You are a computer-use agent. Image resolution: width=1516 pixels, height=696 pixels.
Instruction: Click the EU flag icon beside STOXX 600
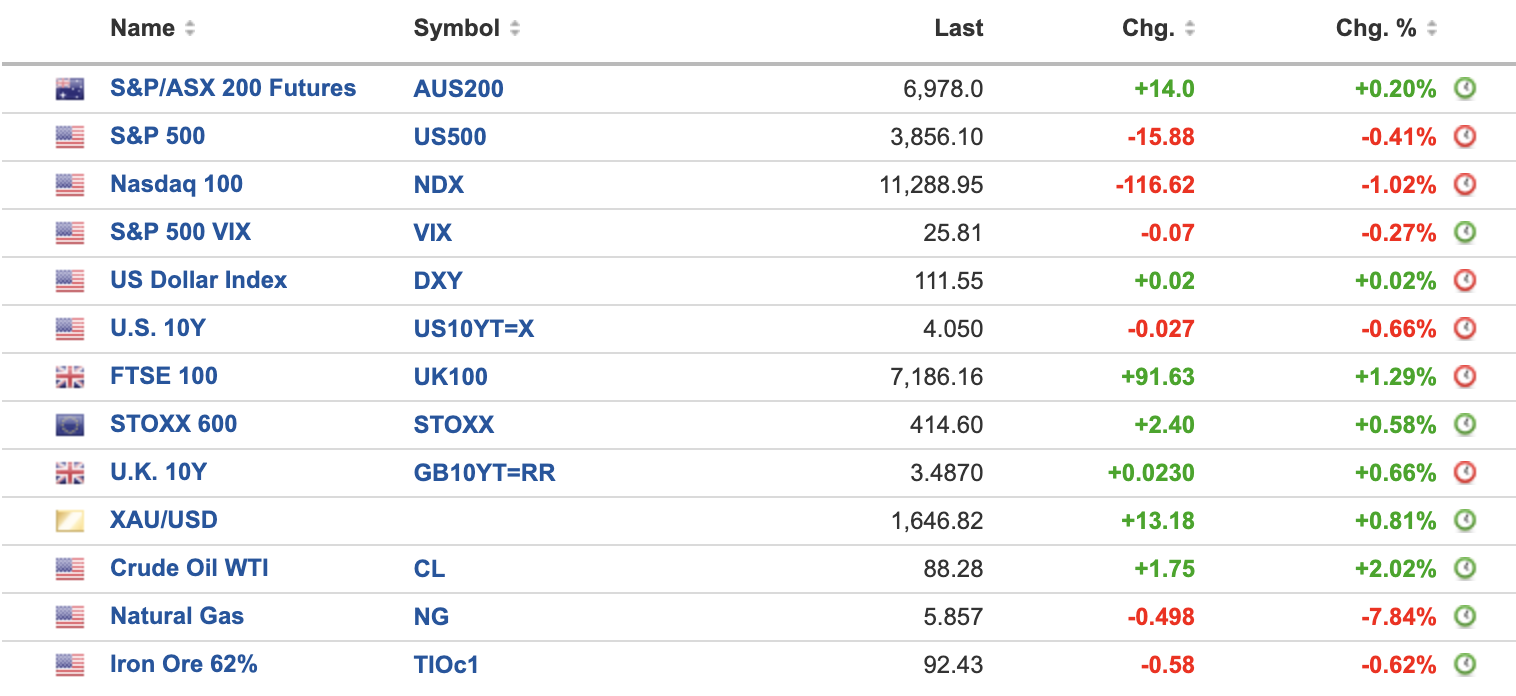click(x=69, y=425)
